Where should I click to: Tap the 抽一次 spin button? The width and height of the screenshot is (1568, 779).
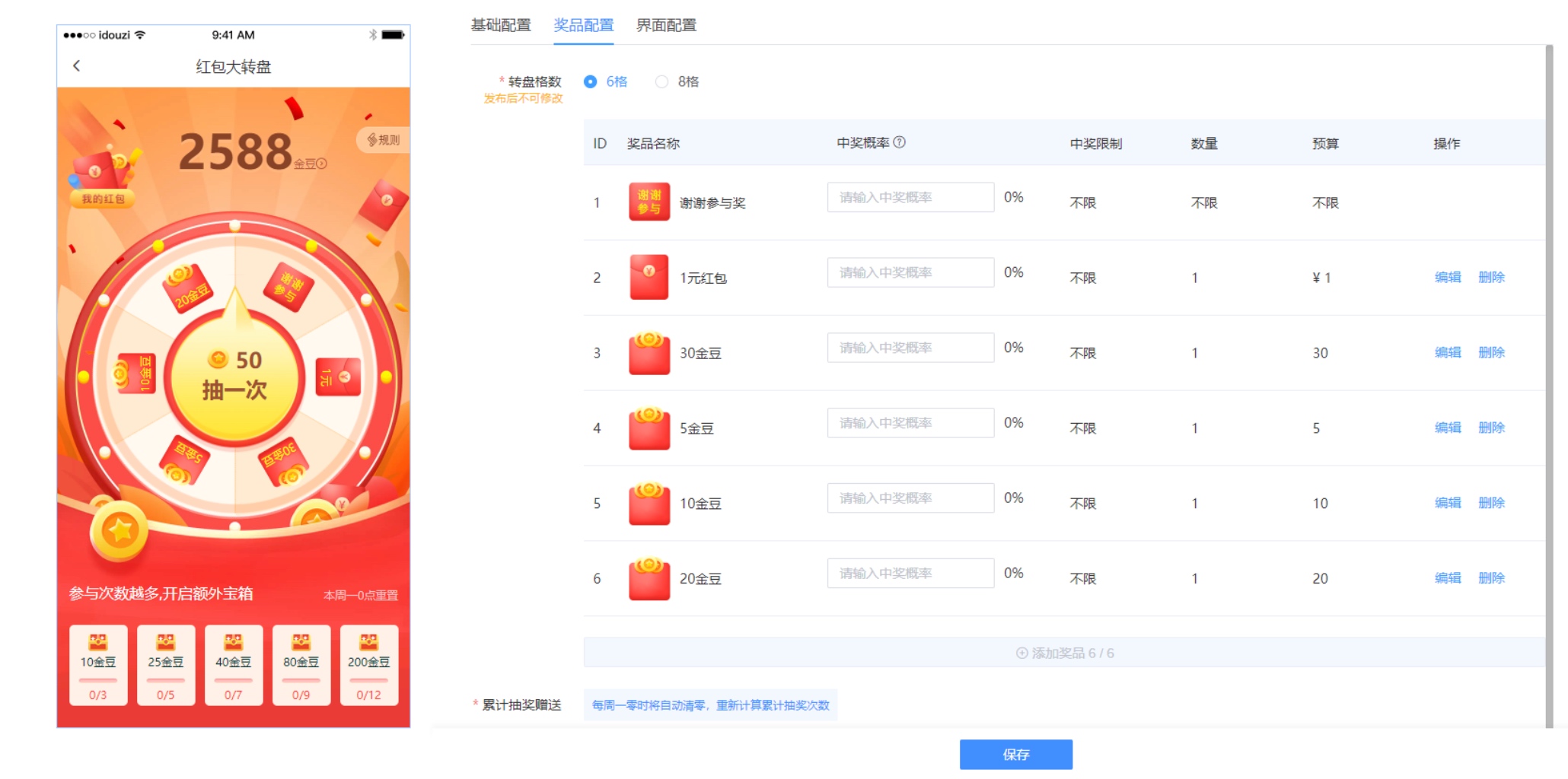(235, 377)
